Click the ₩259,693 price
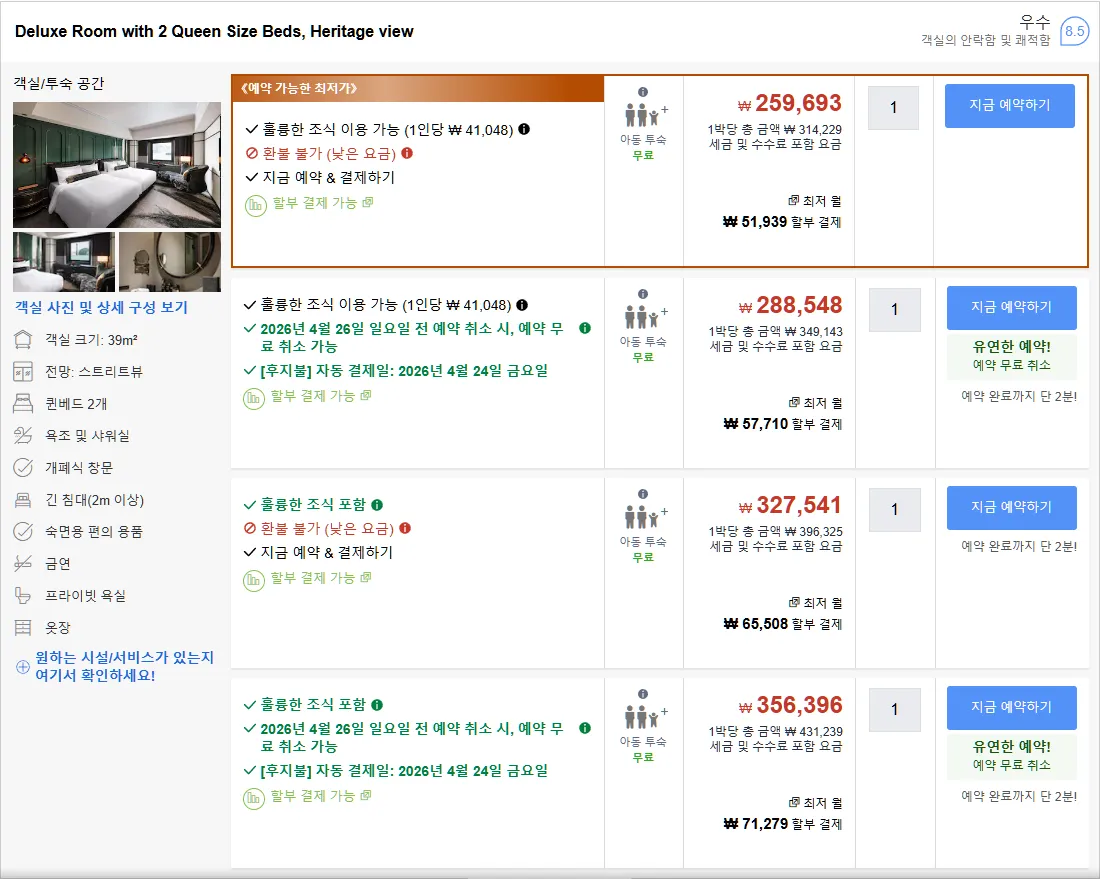Screen dimensions: 1100x879 click(789, 103)
